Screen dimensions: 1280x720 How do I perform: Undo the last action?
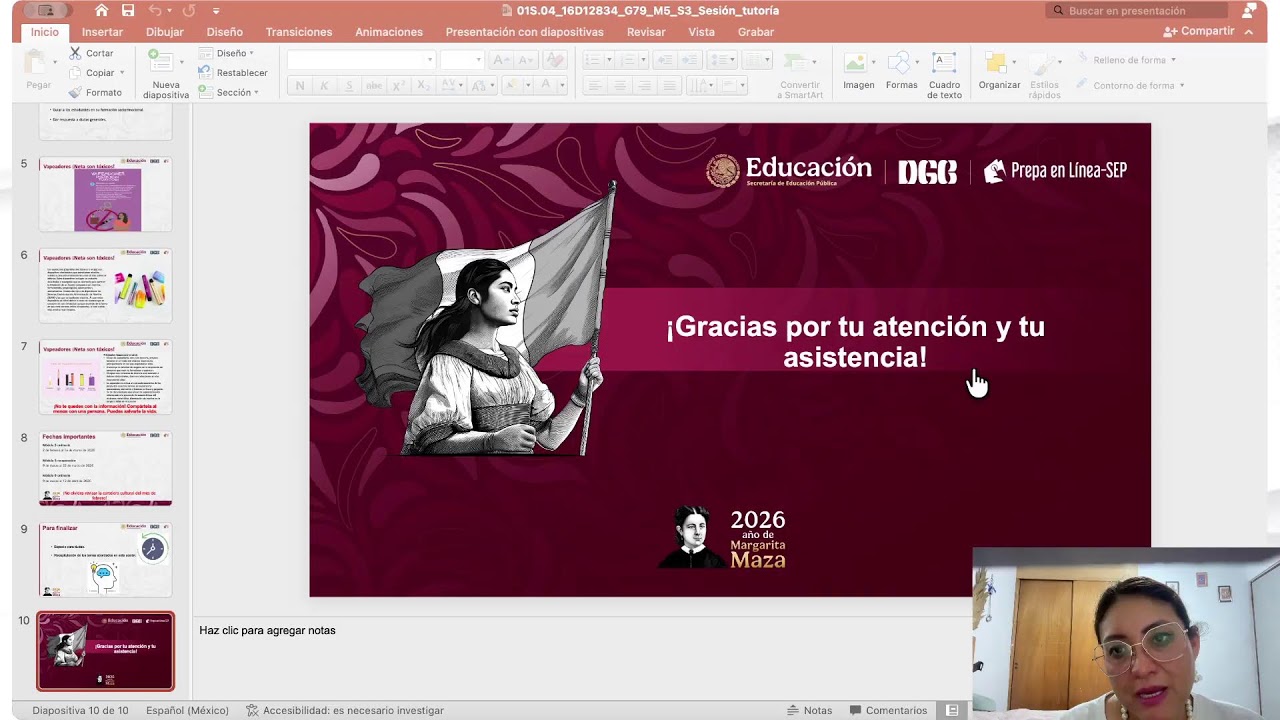[x=155, y=10]
